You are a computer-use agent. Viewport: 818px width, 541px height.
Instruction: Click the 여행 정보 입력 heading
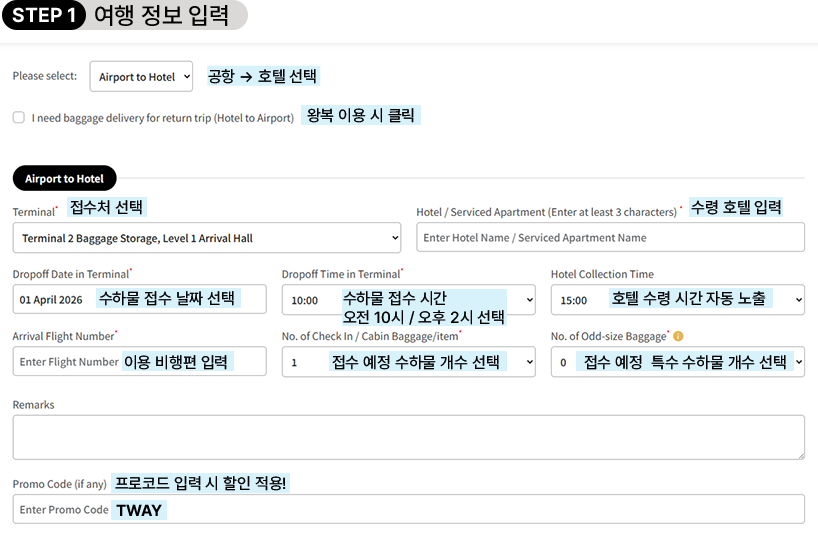pos(161,16)
